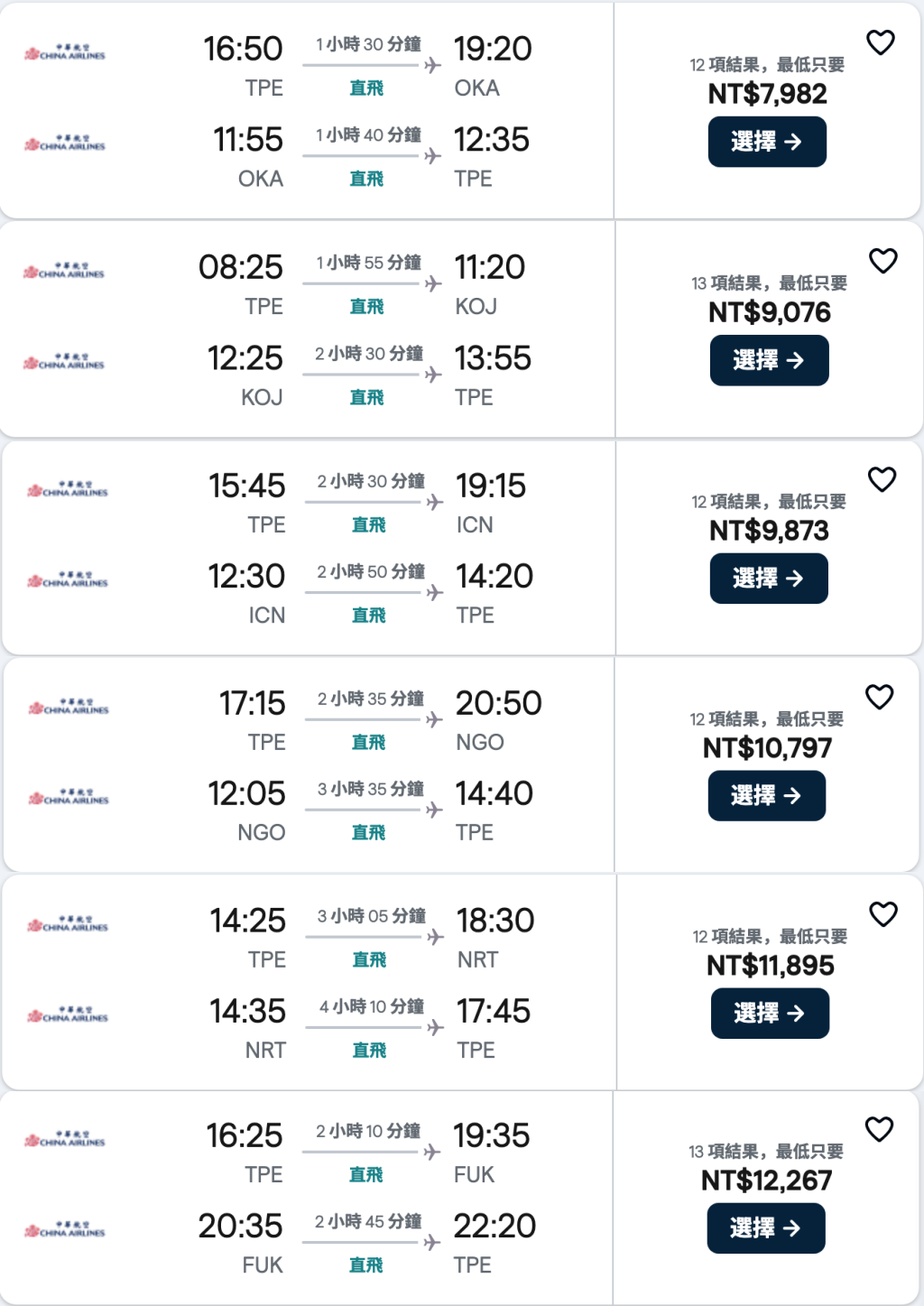
Task: Click the plane icon on 12:05 NGO–TPE leg
Action: pyautogui.click(x=434, y=810)
